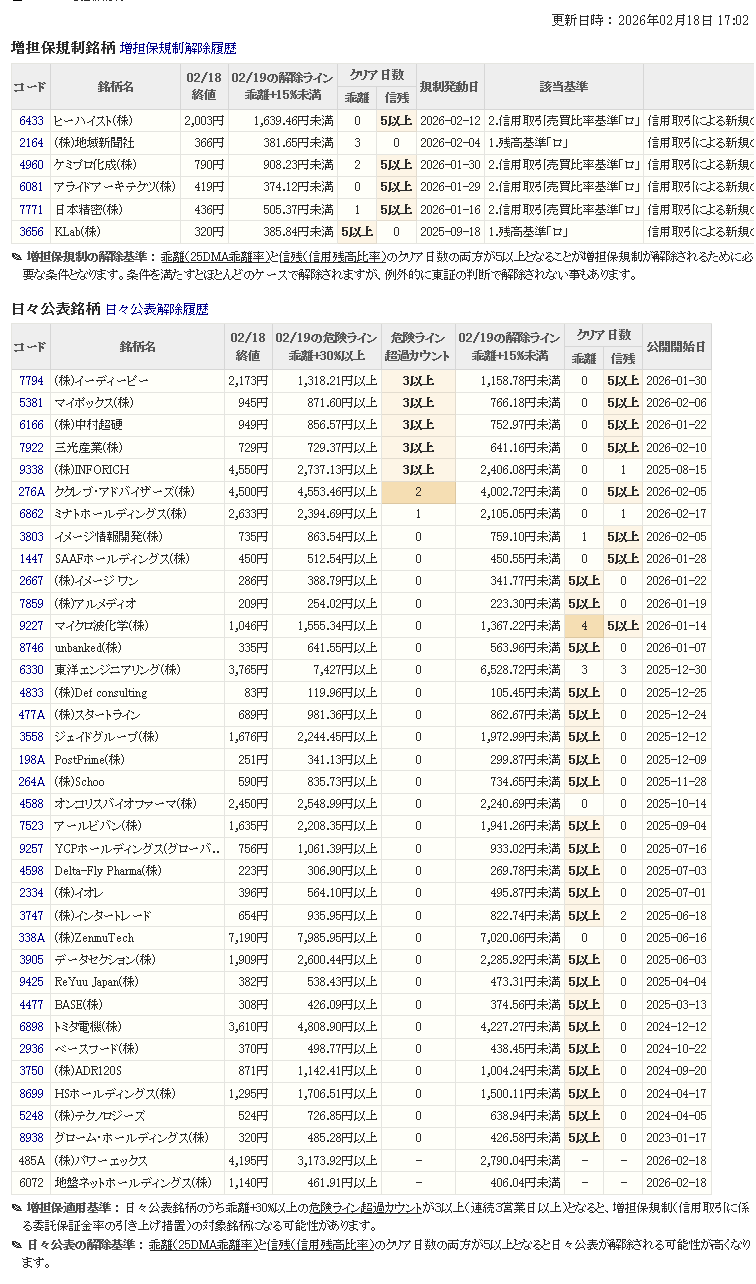Click the 公開開始日 column header
The width and height of the screenshot is (756, 1284).
pos(676,347)
